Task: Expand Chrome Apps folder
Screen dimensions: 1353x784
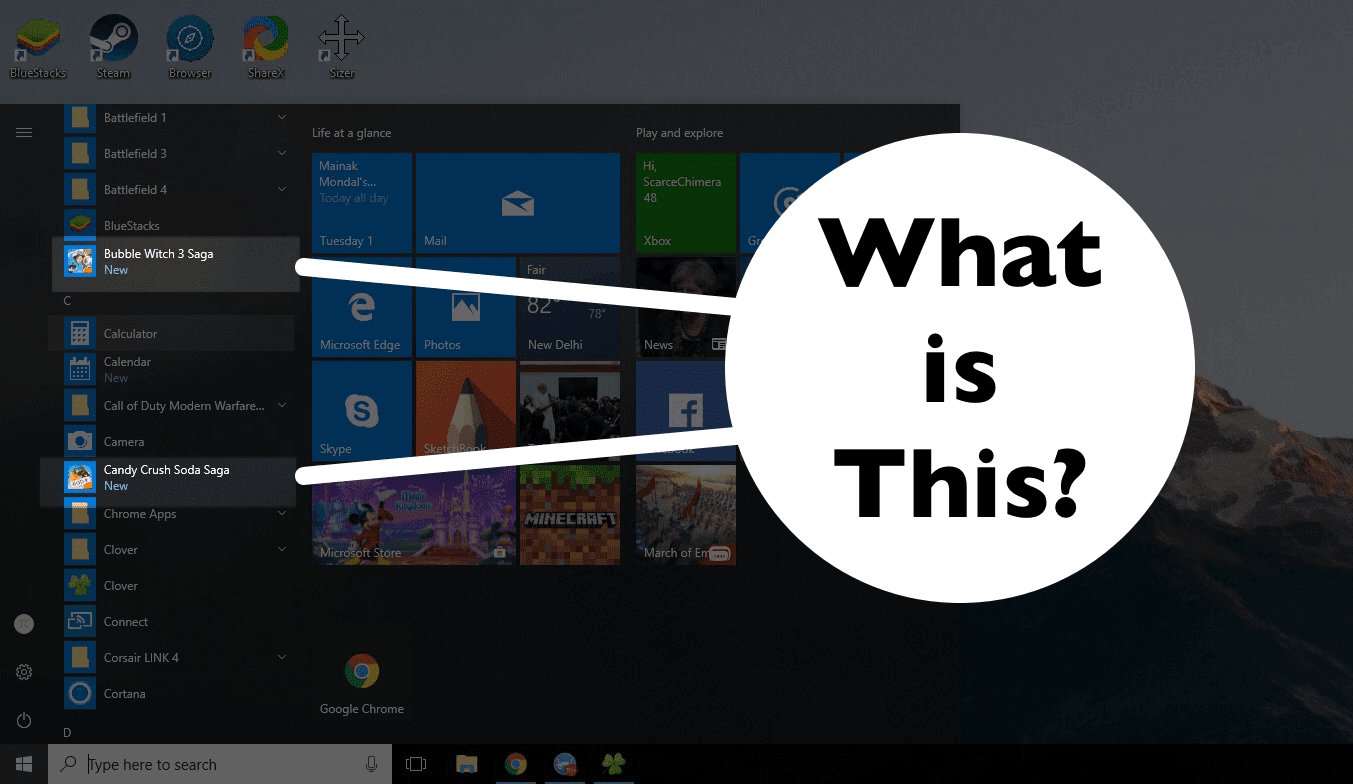Action: [282, 514]
